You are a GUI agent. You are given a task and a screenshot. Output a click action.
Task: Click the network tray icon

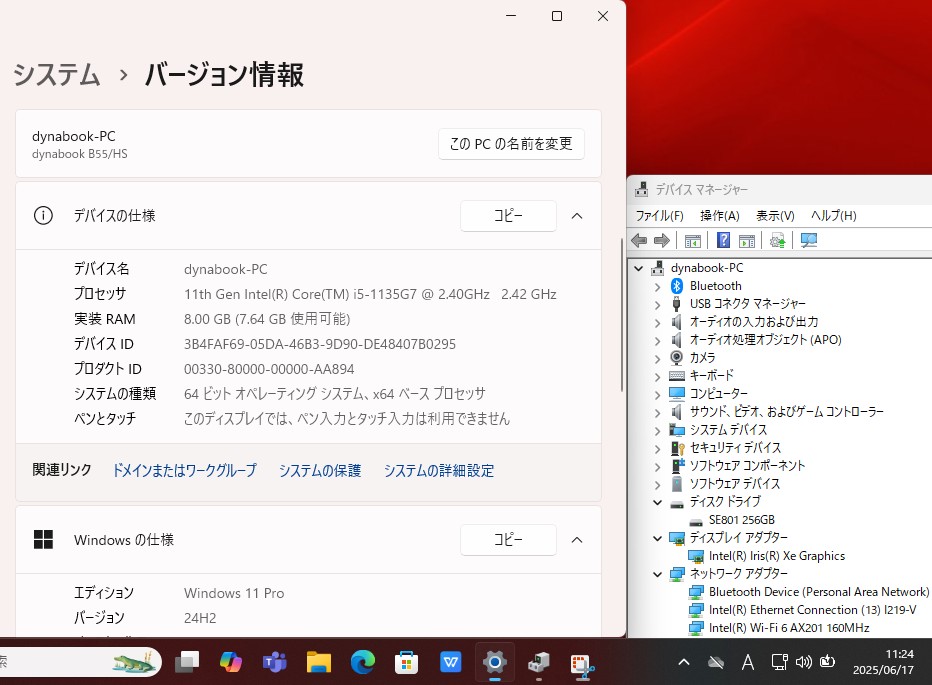[x=779, y=661]
